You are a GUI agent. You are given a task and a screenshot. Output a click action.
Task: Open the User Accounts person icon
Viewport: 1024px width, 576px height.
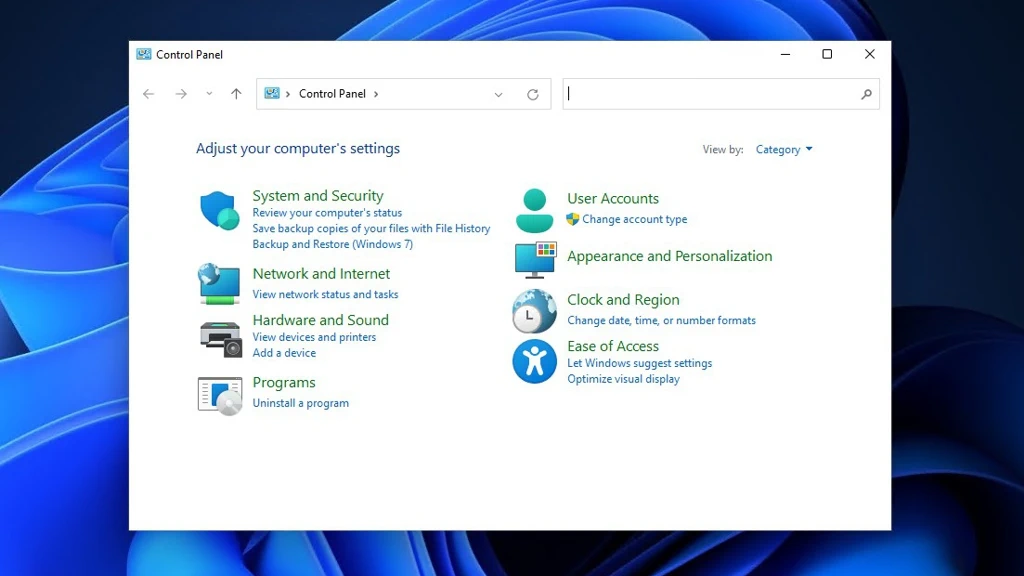pos(534,210)
